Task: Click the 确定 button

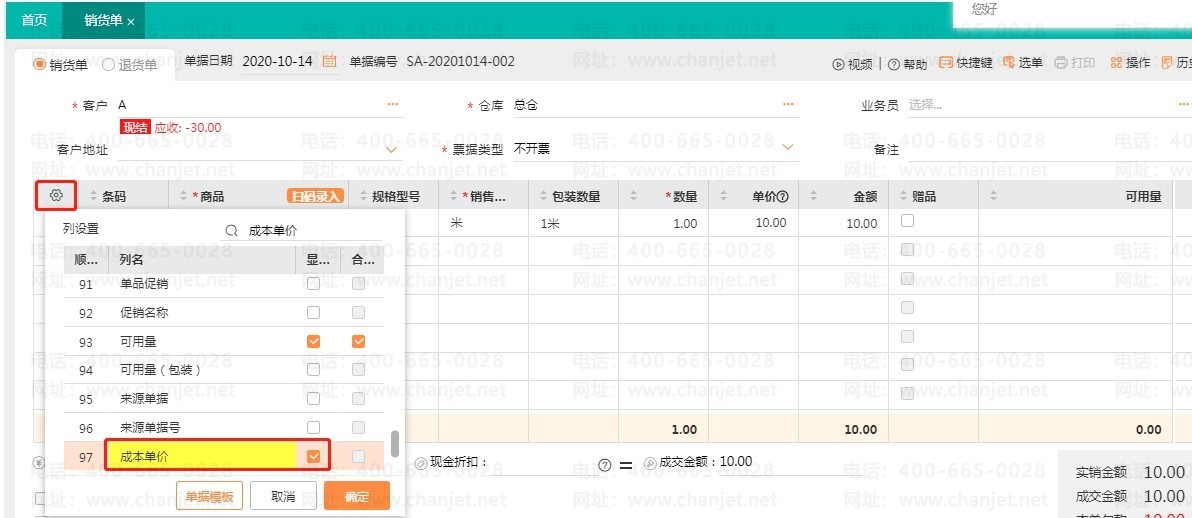Action: tap(356, 496)
